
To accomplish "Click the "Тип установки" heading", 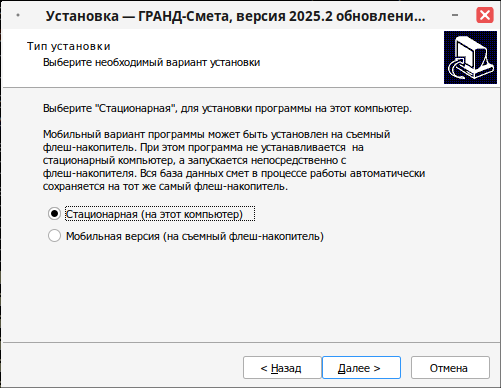I will [69, 46].
